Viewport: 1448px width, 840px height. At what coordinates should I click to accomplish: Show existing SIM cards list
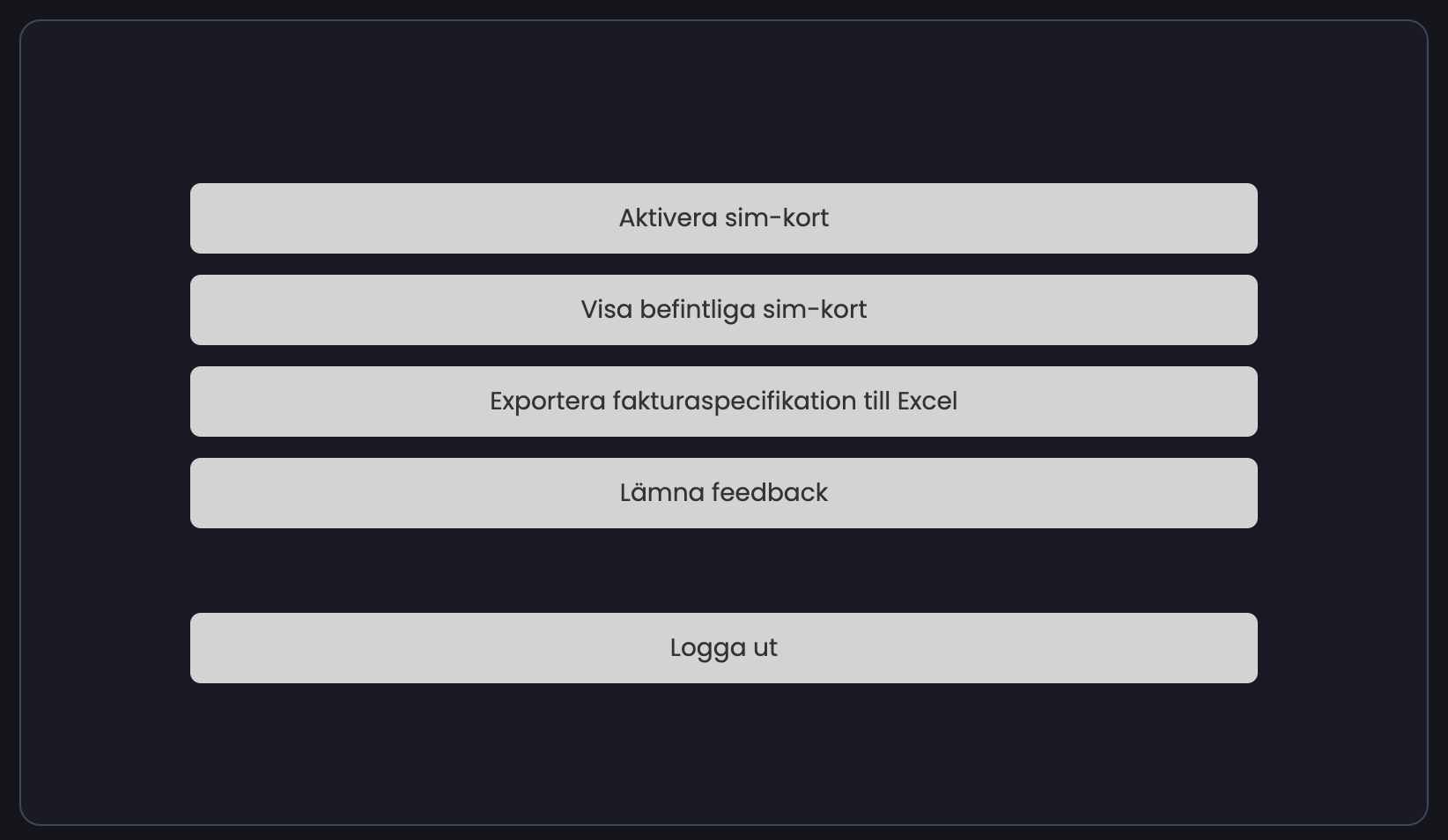tap(723, 310)
